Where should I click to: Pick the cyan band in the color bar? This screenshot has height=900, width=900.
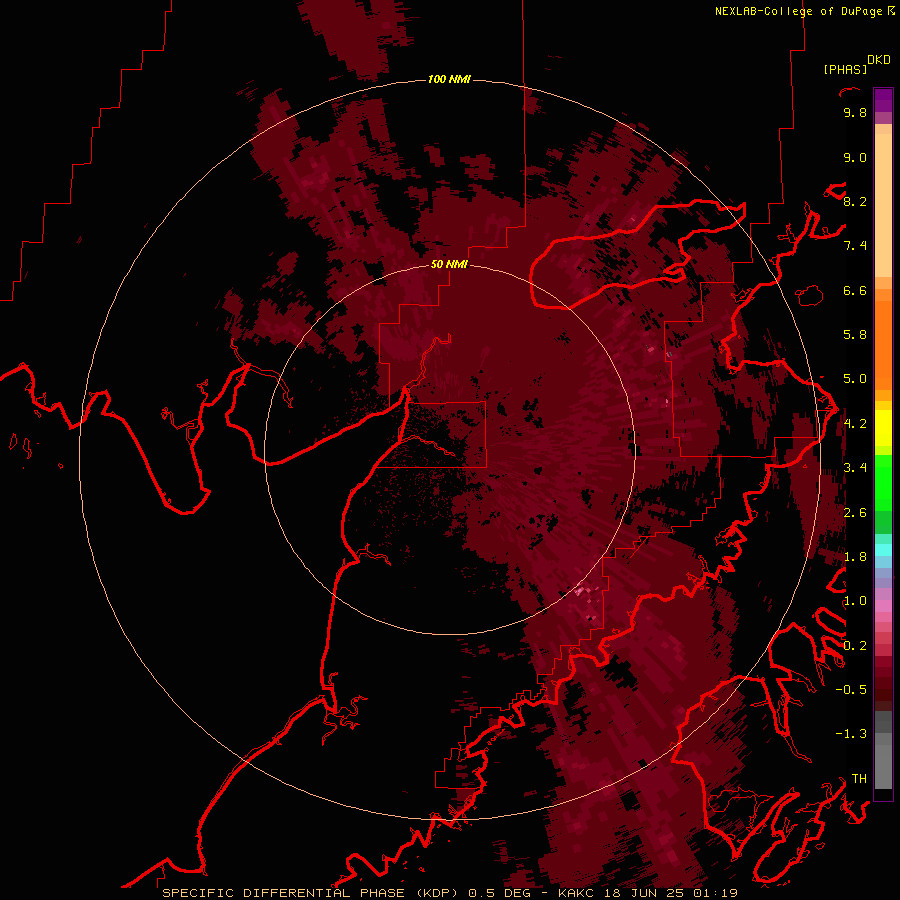[883, 550]
